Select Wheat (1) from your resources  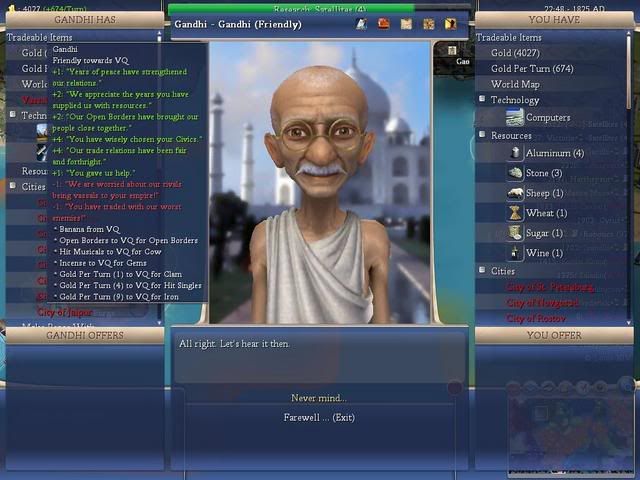point(547,213)
